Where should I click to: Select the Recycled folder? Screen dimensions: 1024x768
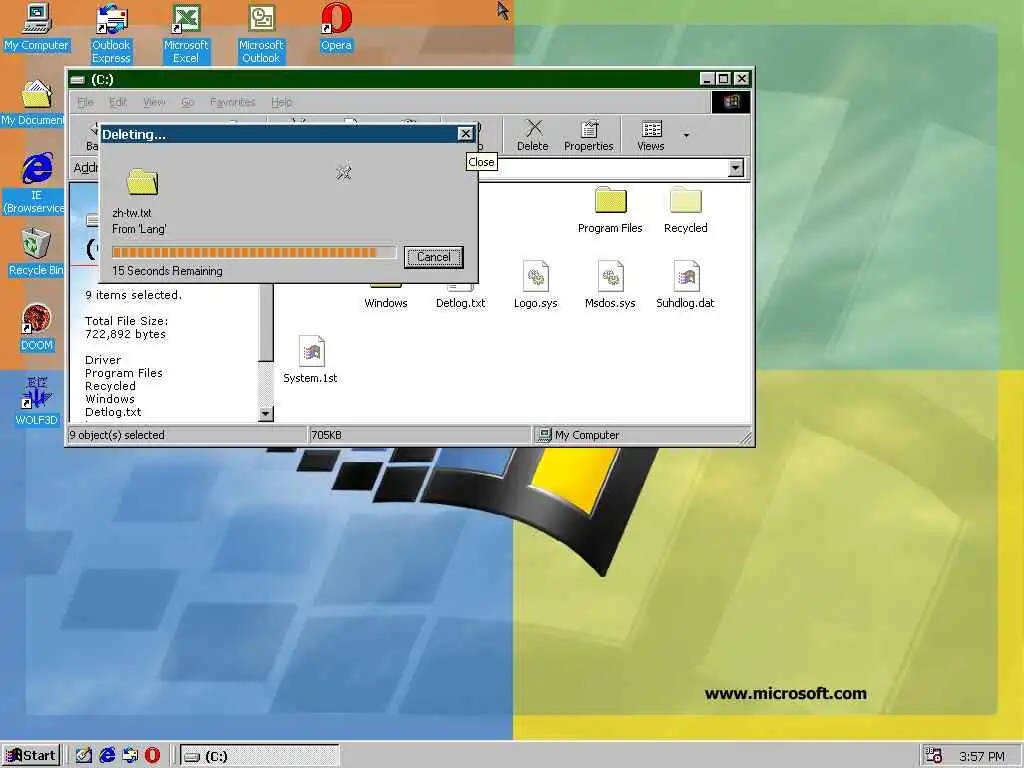click(x=685, y=210)
